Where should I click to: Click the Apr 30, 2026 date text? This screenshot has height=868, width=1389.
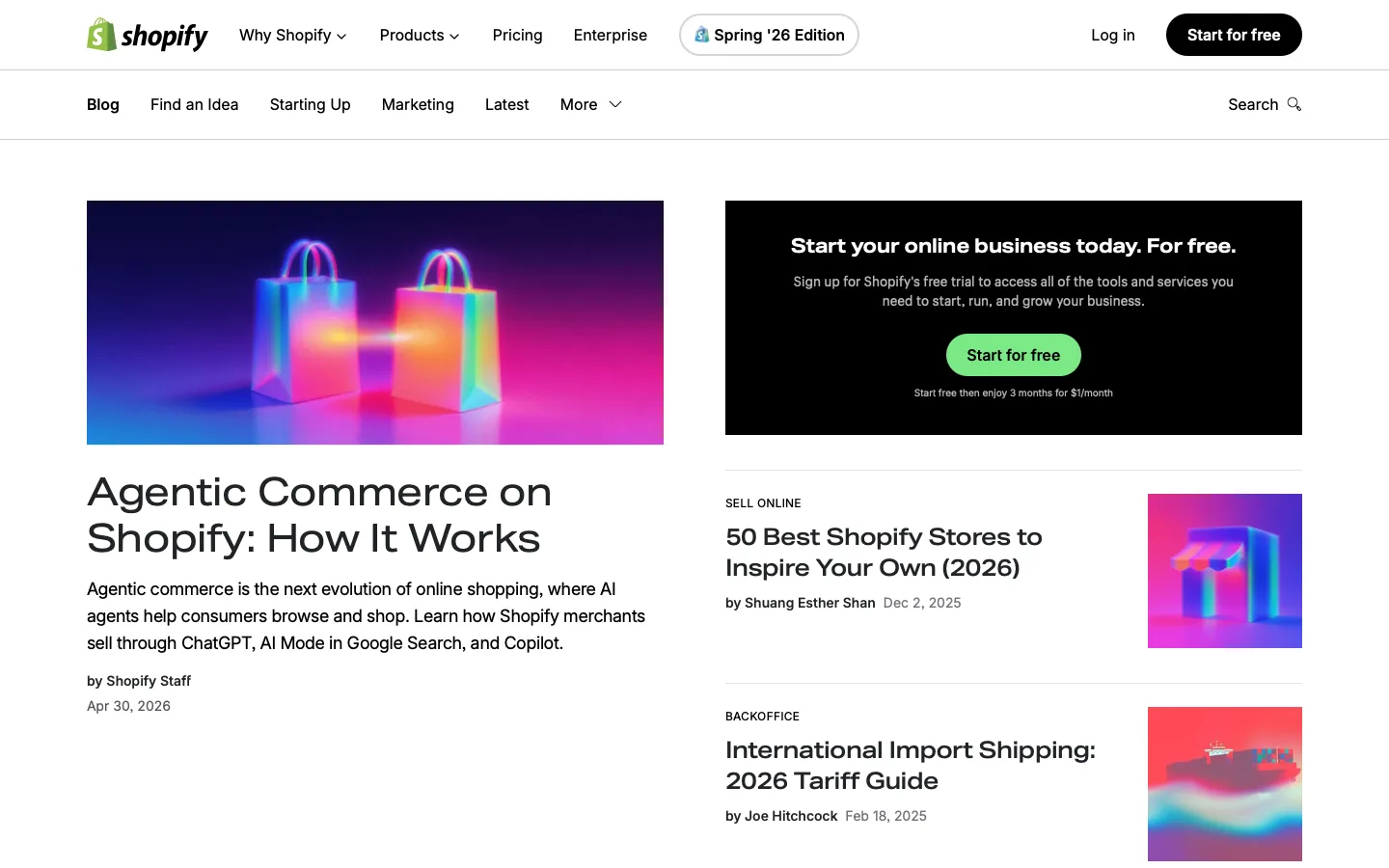click(x=128, y=706)
